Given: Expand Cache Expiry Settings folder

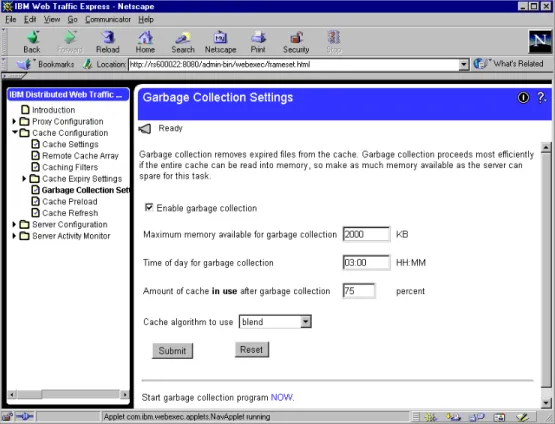Looking at the screenshot, I should (24, 178).
